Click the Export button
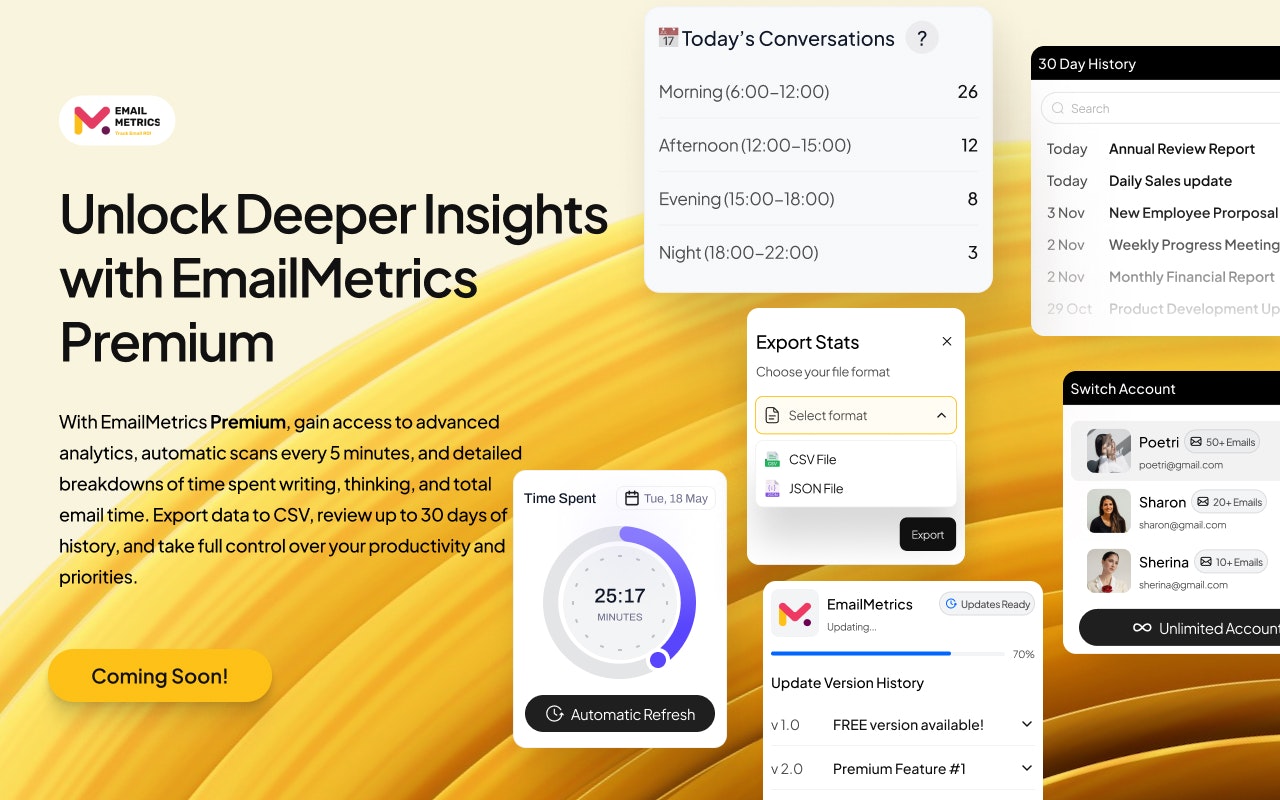1280x800 pixels. tap(928, 535)
